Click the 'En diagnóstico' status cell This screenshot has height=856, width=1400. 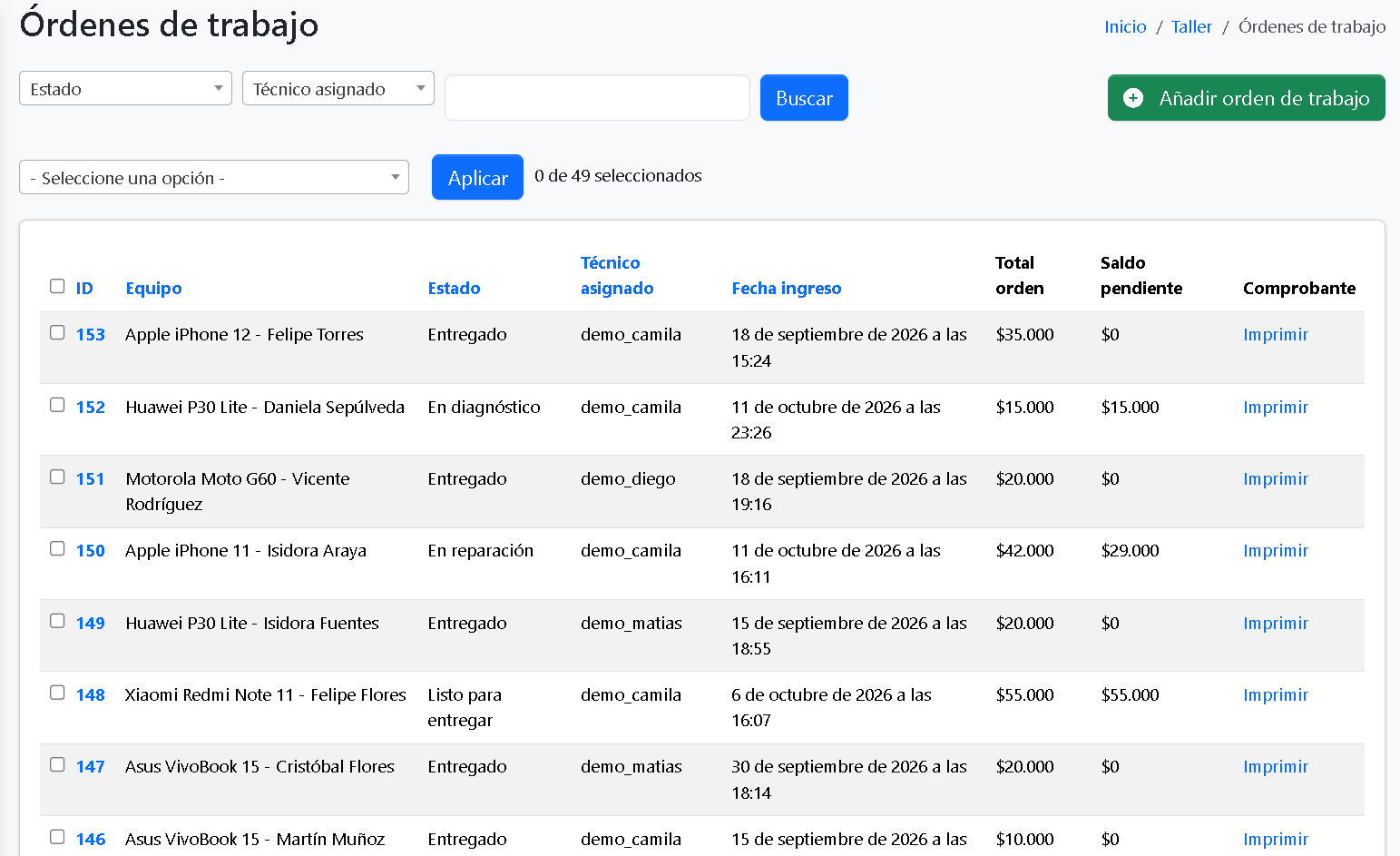tap(484, 407)
